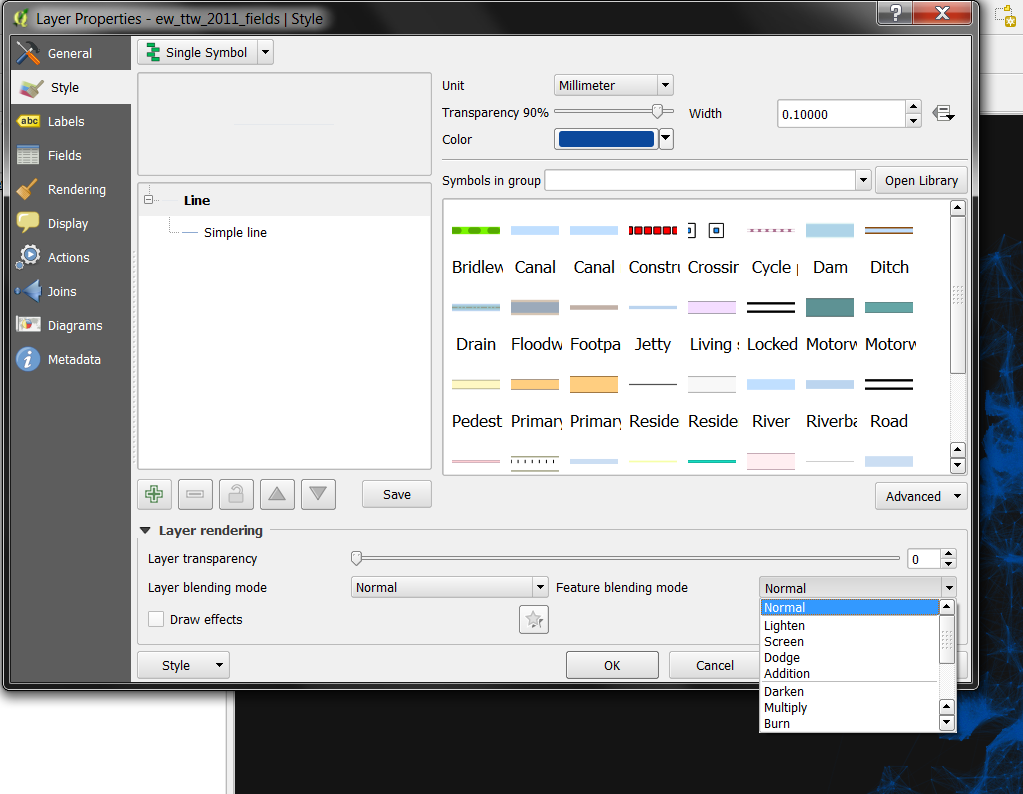Open the Single Symbol renderer dropdown
The image size is (1023, 794).
205,52
